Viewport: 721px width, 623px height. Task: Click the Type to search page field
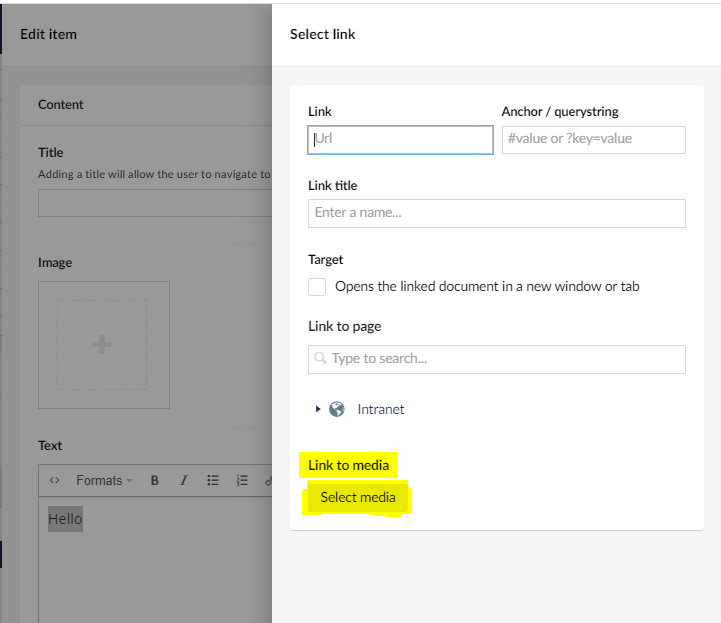[505, 358]
